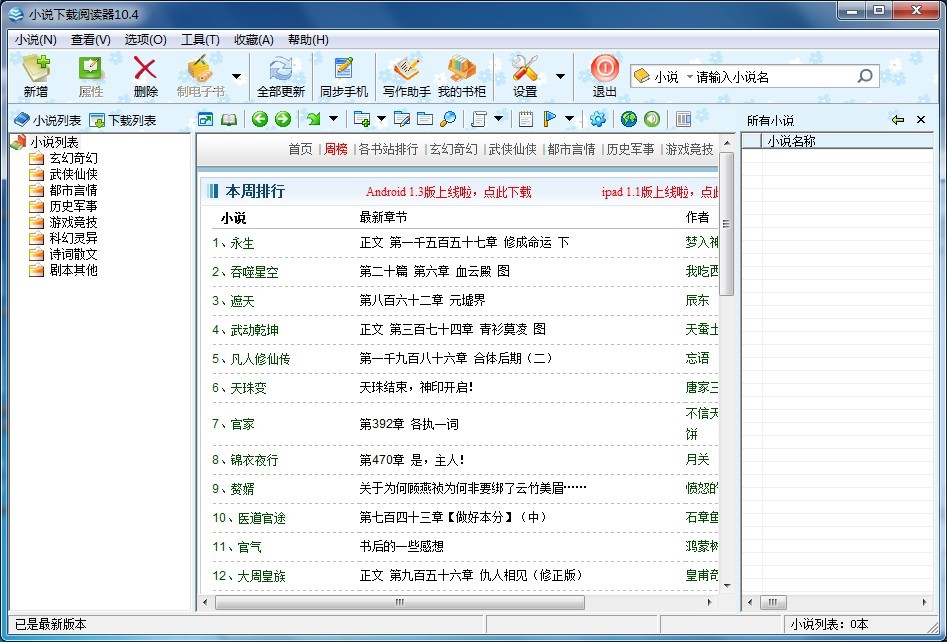947x642 pixels.
Task: Select 科幻灵异 category in tree
Action: click(x=73, y=238)
